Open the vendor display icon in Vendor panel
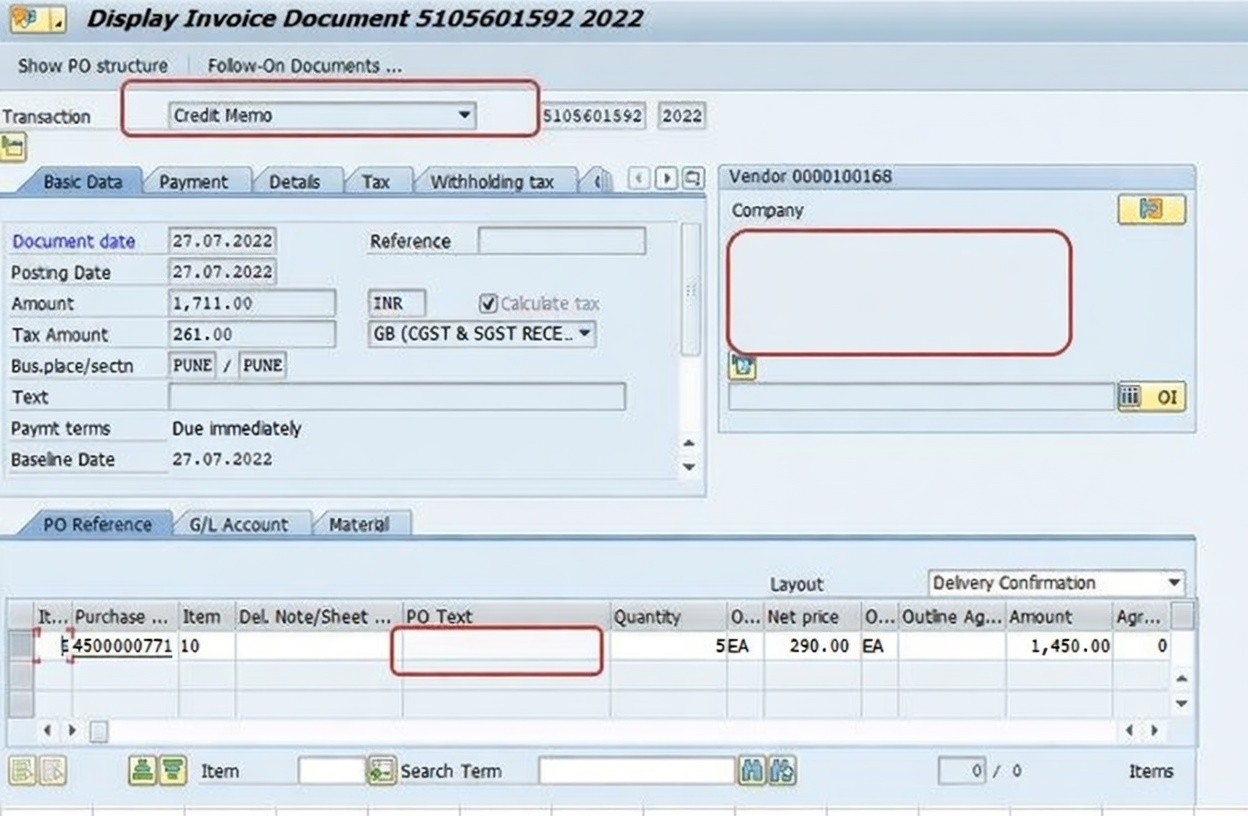The width and height of the screenshot is (1248, 816). 1151,210
